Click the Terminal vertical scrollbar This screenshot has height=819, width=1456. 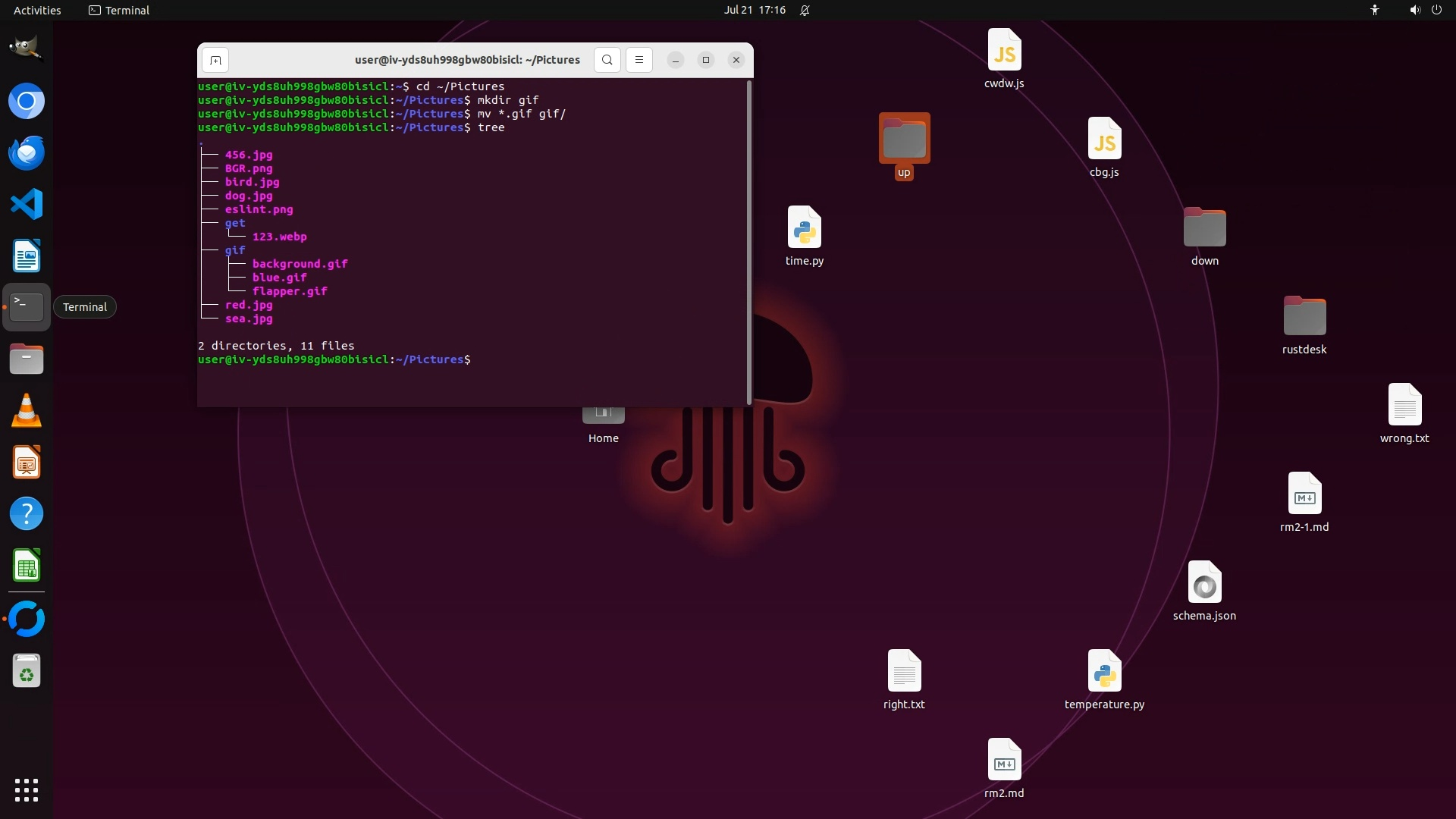pos(749,243)
